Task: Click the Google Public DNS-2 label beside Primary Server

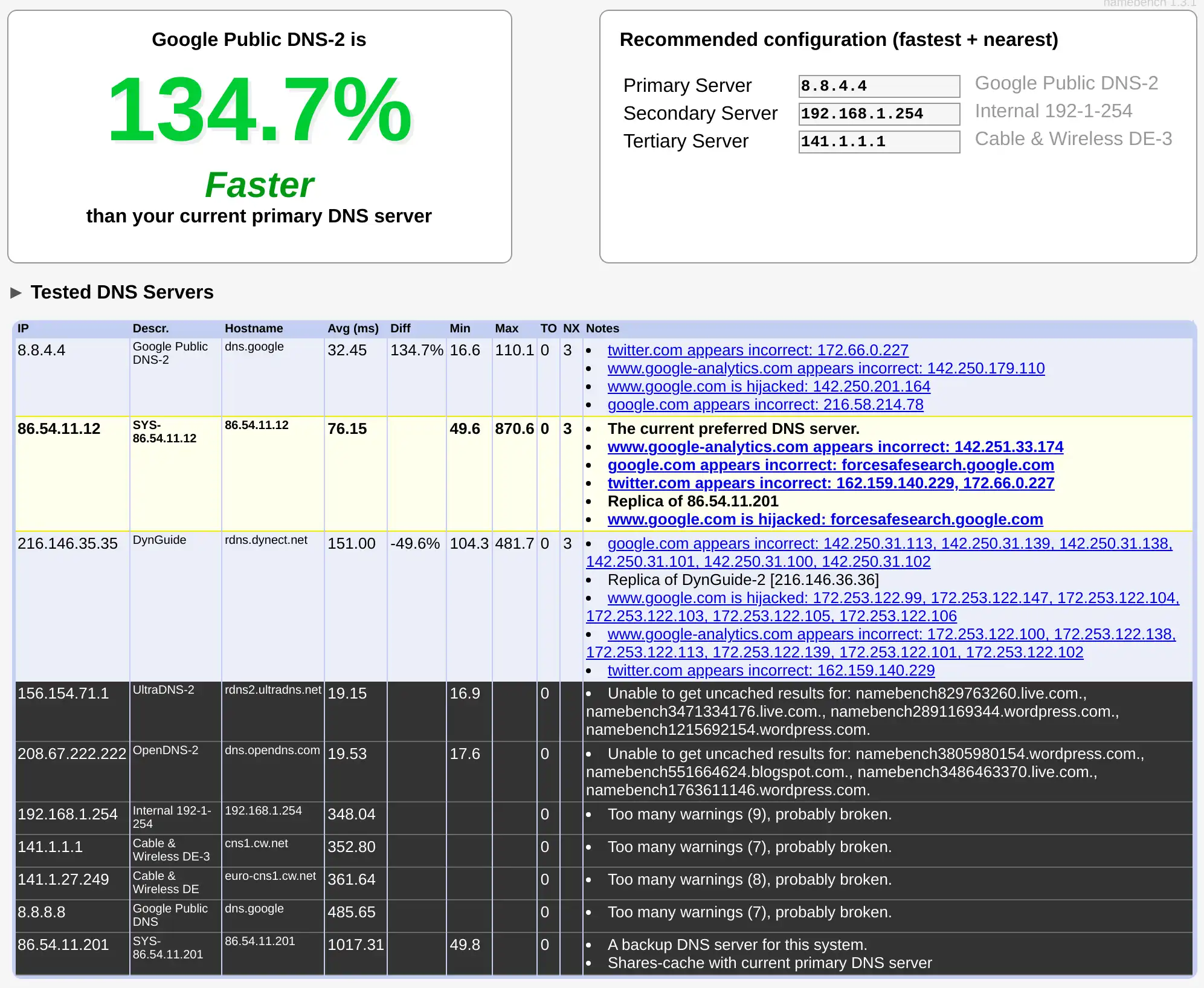Action: pyautogui.click(x=1066, y=83)
